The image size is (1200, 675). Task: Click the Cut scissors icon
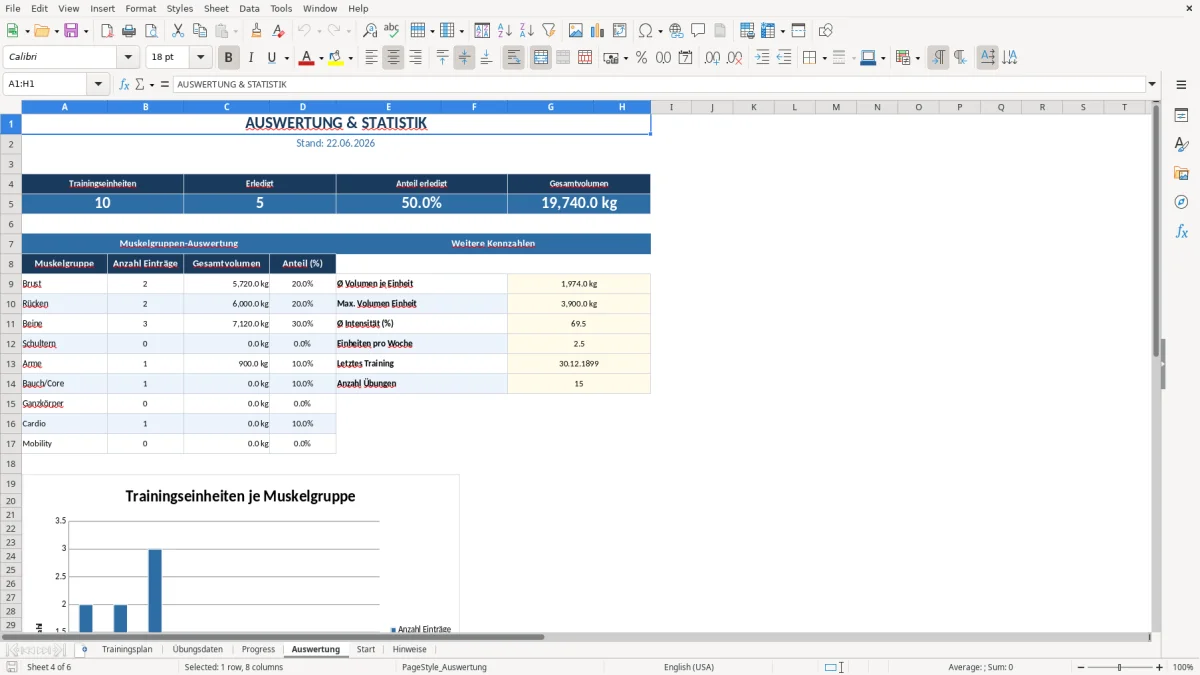click(178, 31)
